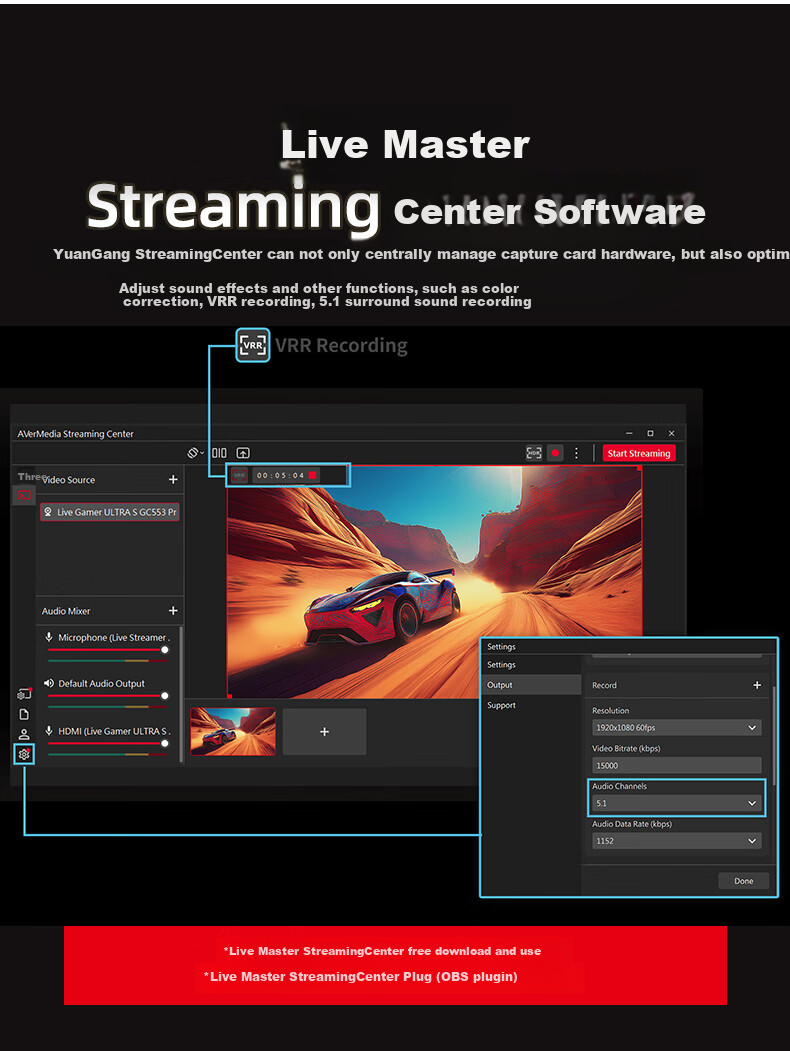Open the rotate orientation tool in the top toolbar
The width and height of the screenshot is (790, 1051).
195,453
